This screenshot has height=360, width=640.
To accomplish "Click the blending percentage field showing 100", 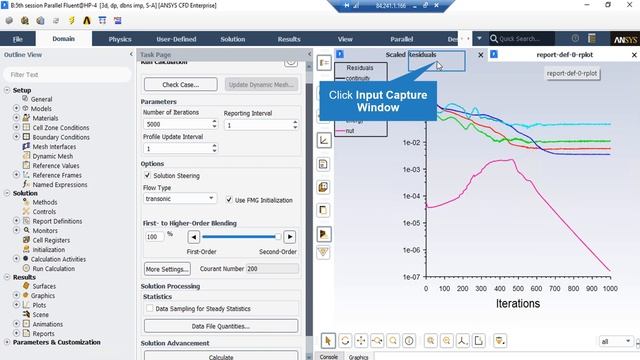I will pos(154,237).
